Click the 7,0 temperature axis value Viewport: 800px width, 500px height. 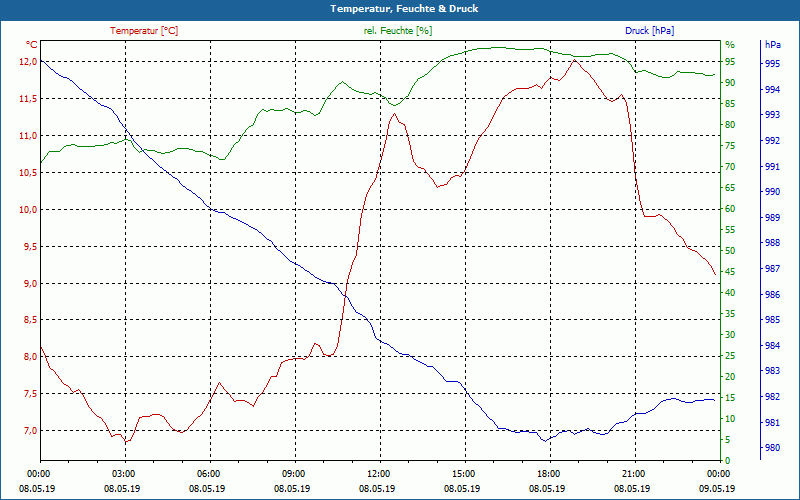[30, 431]
